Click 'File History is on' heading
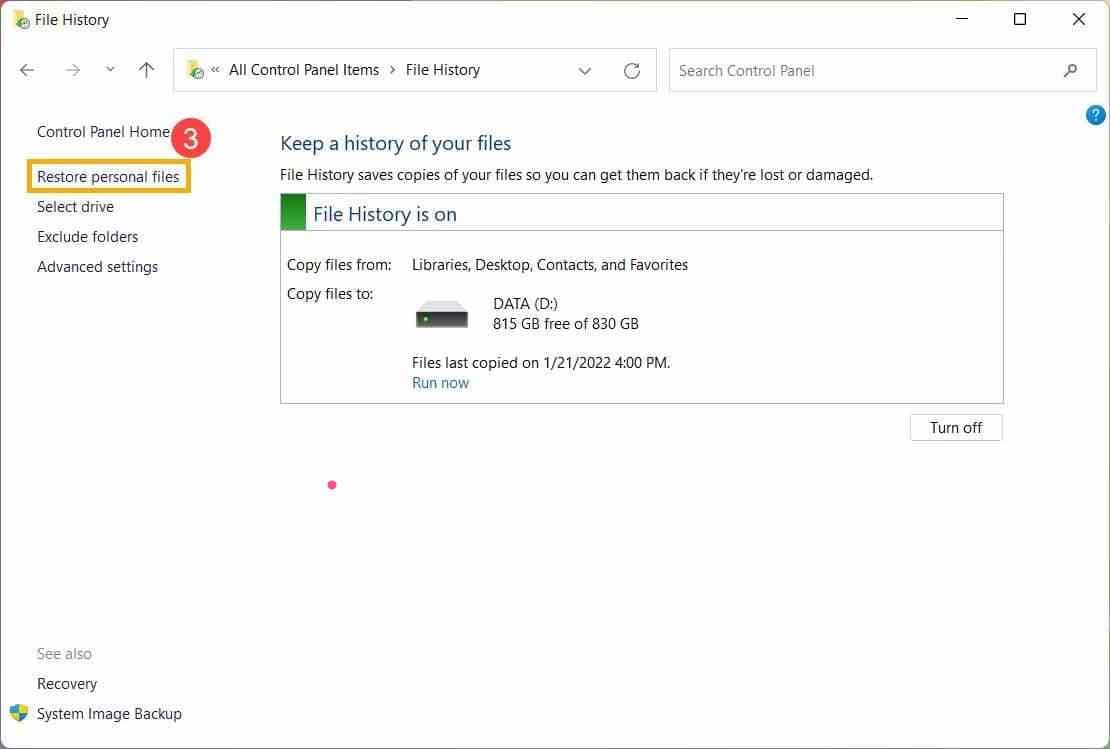 point(384,215)
